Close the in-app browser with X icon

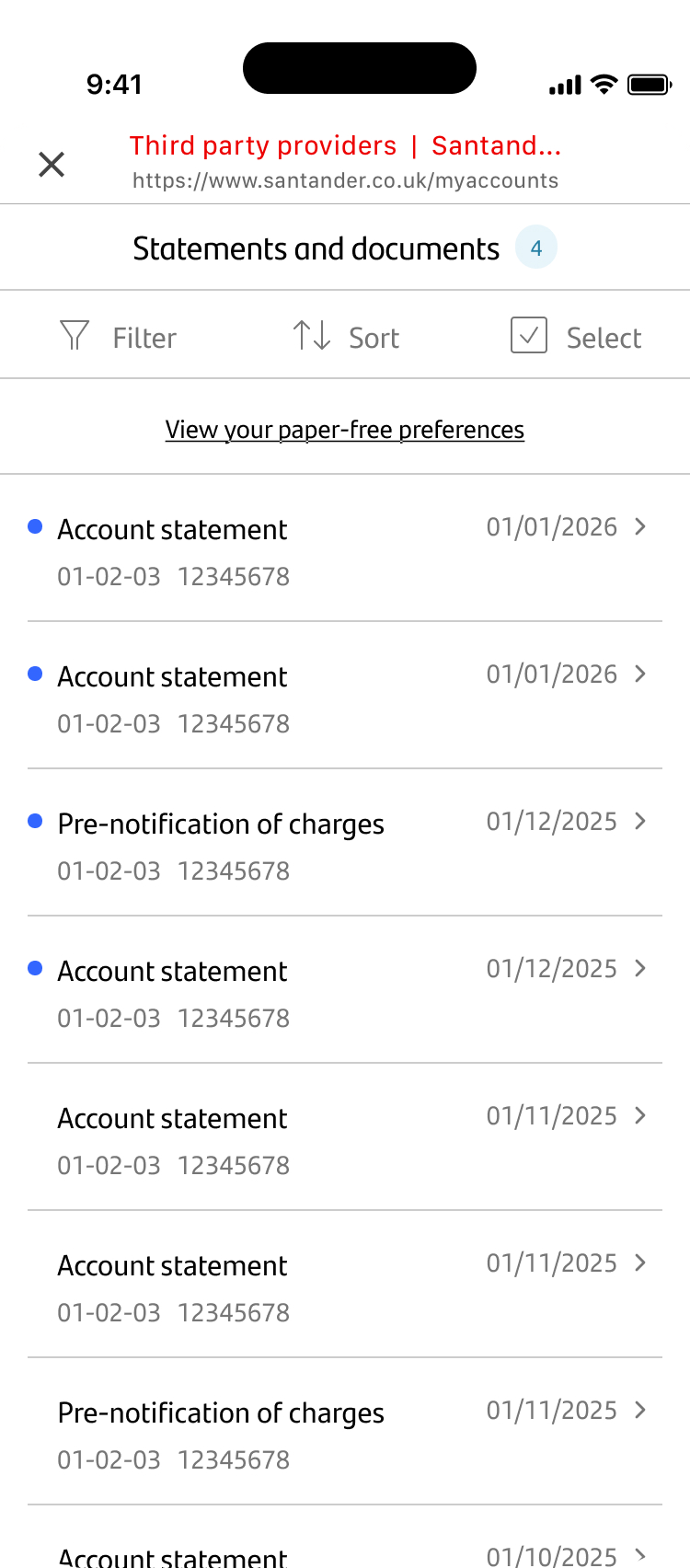(52, 165)
